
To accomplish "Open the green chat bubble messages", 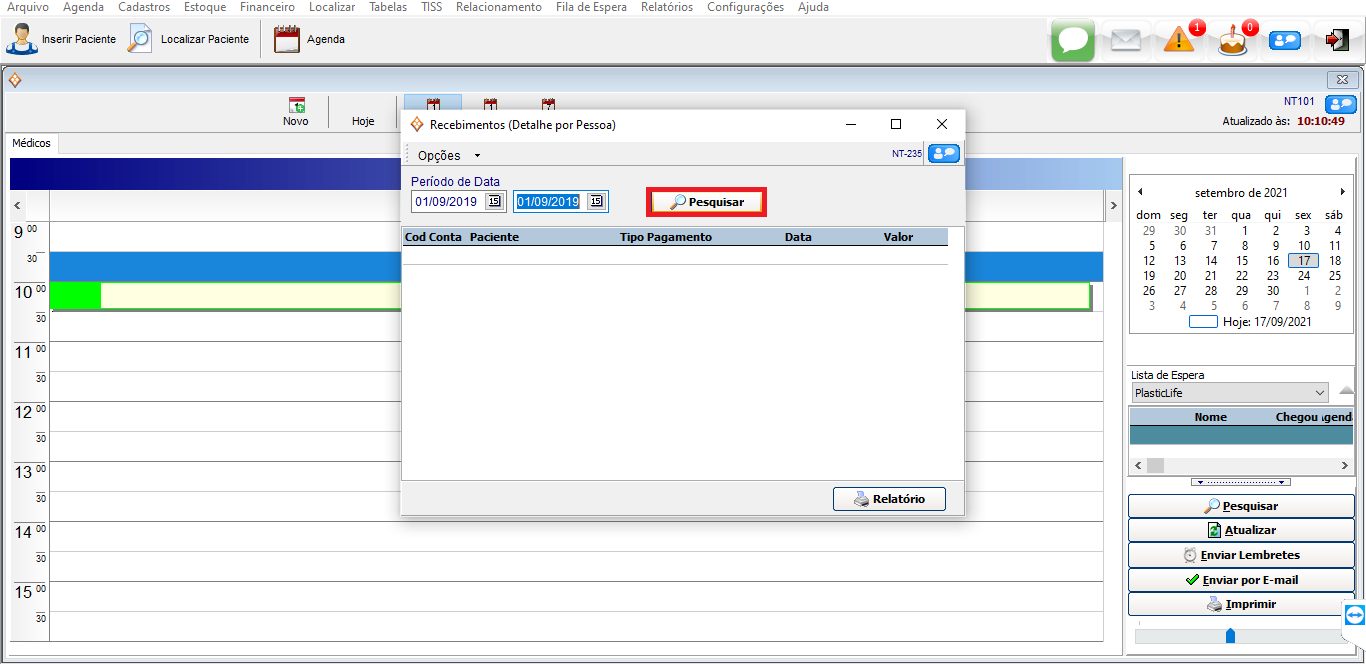I will pyautogui.click(x=1073, y=41).
